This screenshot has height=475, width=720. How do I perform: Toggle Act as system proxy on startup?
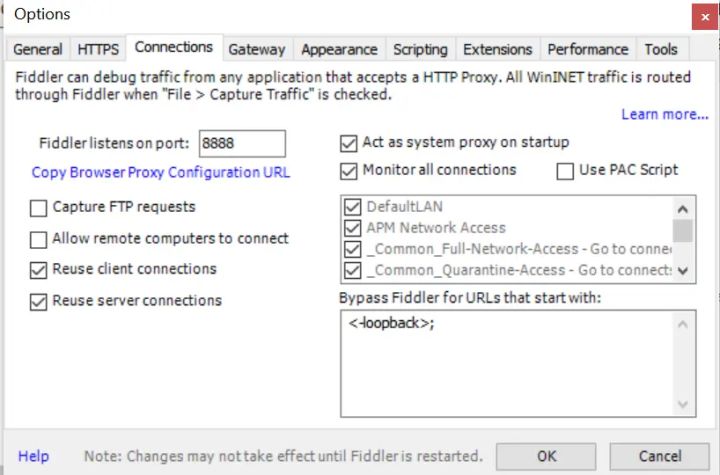click(349, 143)
